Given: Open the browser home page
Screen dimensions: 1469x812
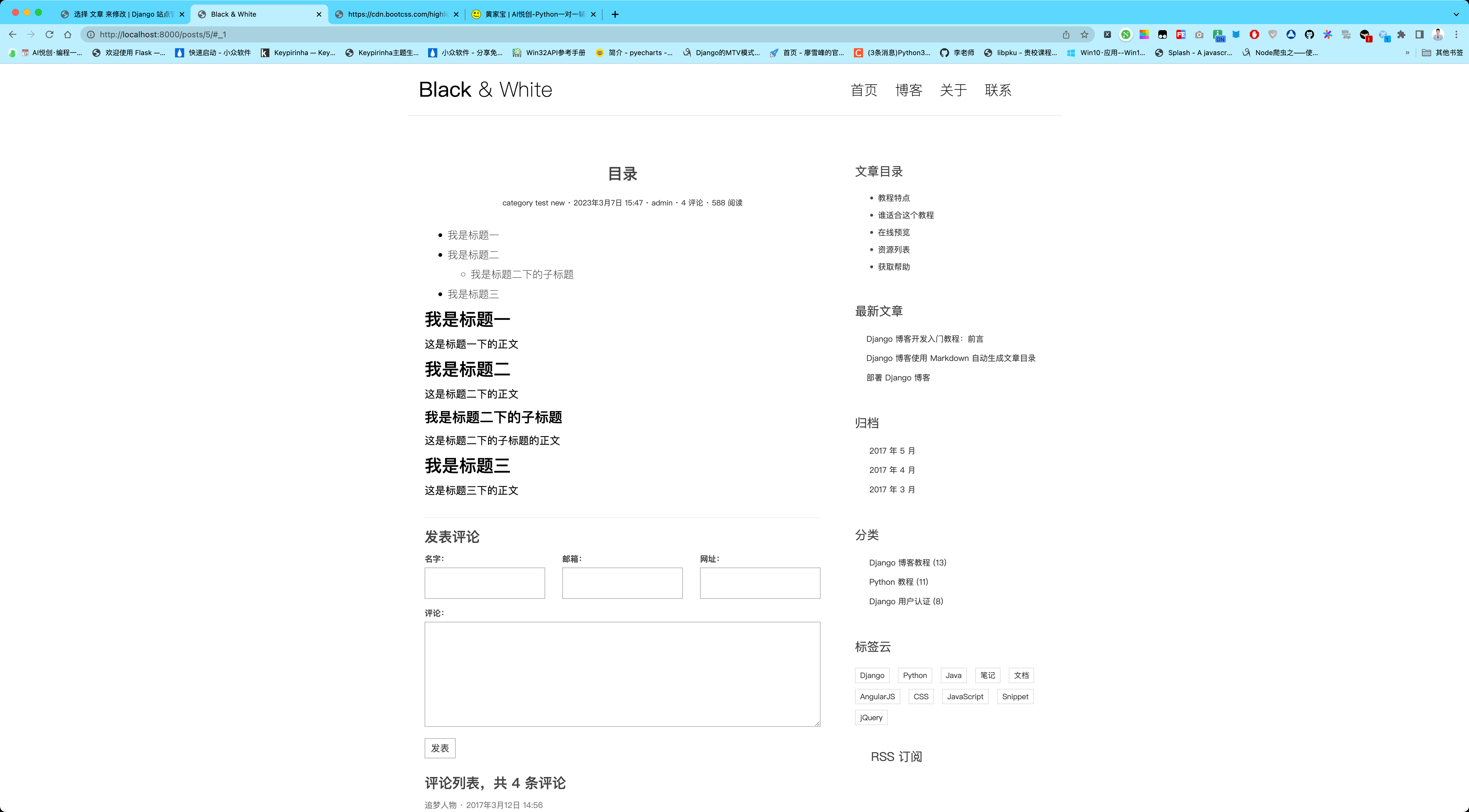Looking at the screenshot, I should 68,34.
